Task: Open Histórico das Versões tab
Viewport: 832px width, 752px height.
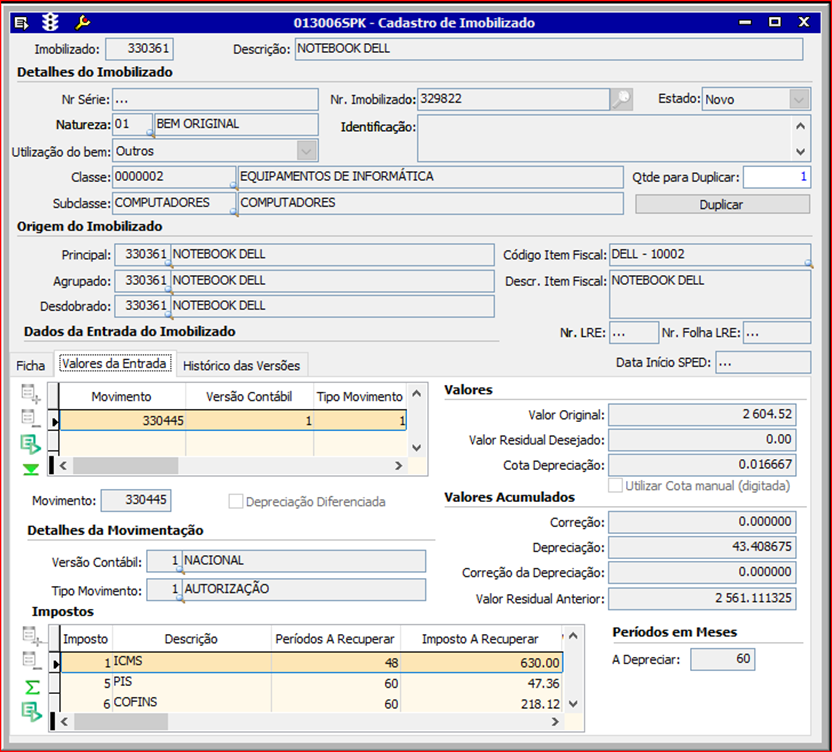Action: [241, 365]
